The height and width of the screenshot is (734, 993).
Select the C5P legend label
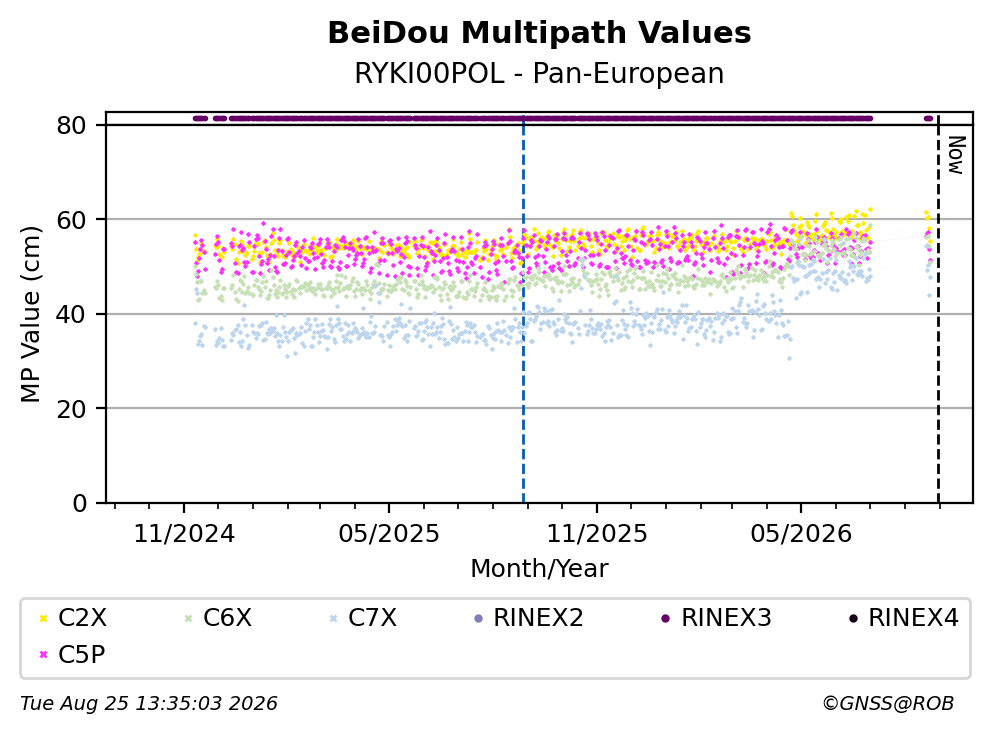[x=82, y=655]
